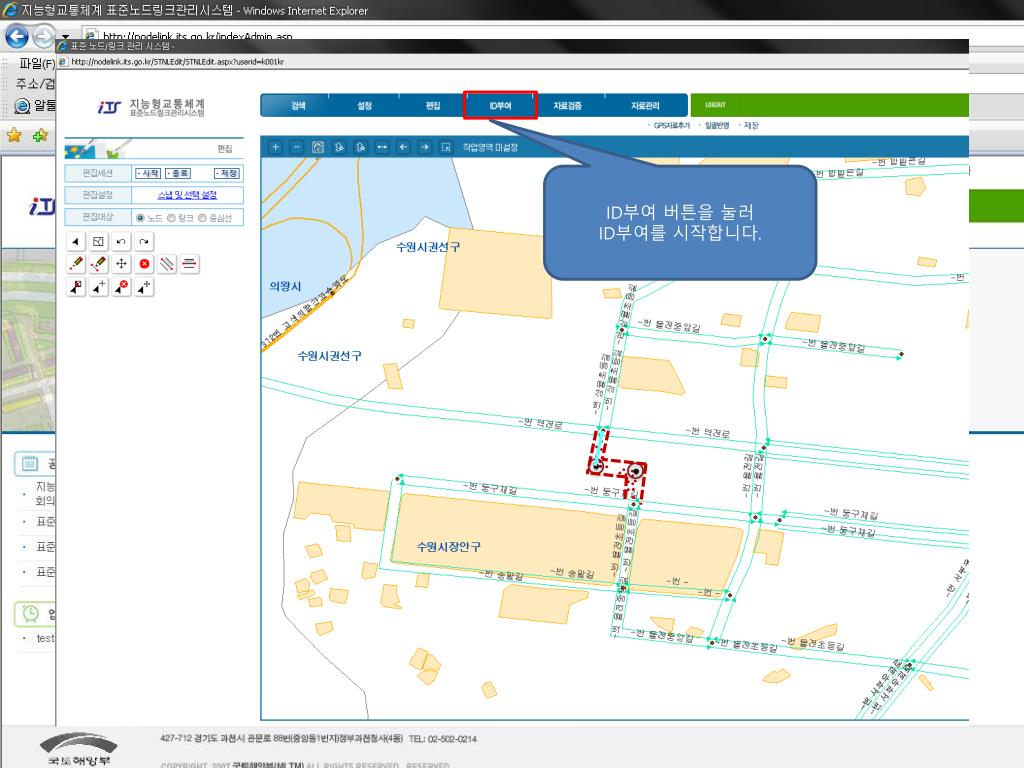
Task: Zoom out with the map minus button
Action: 296,147
